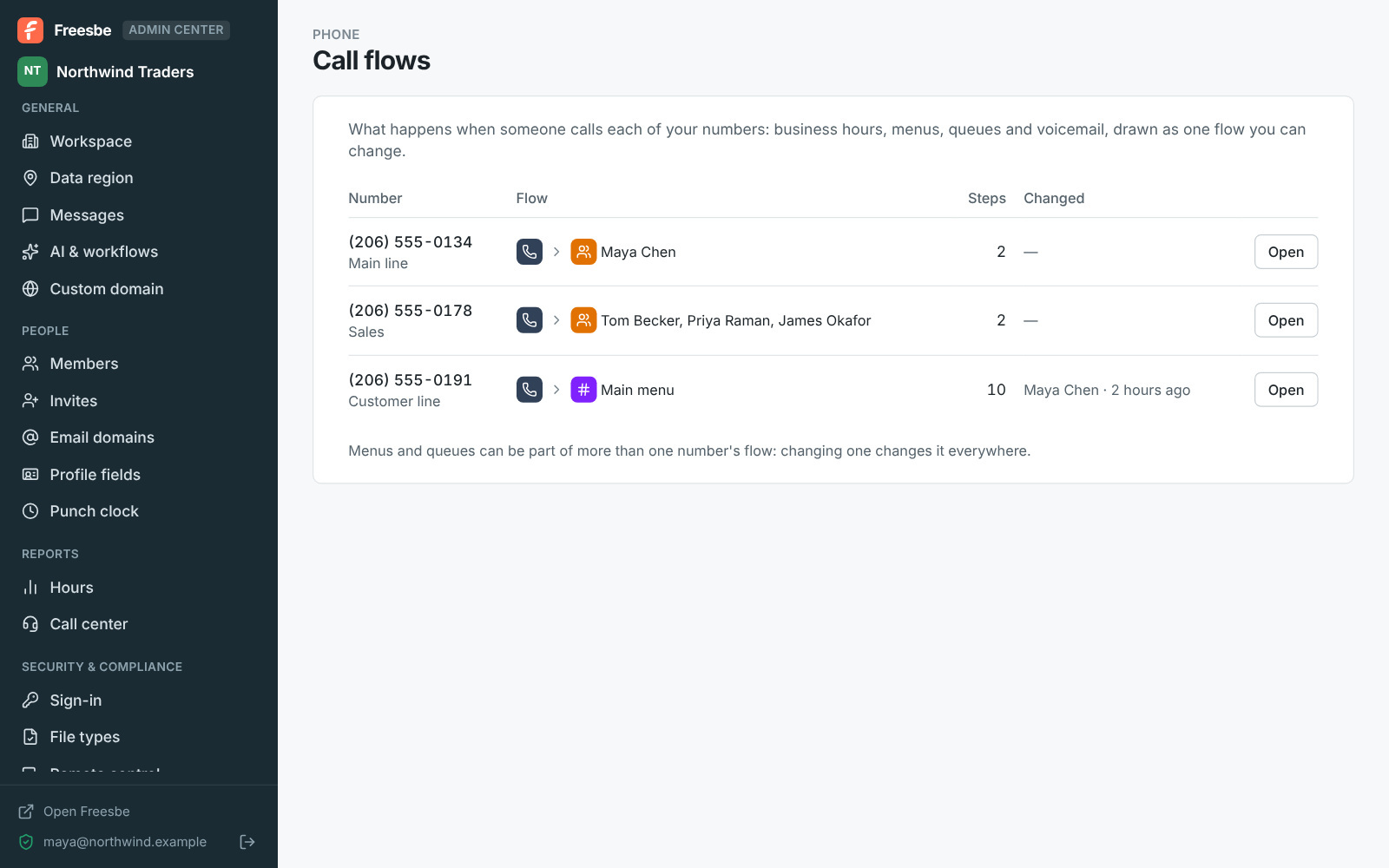
Task: Click the phone icon in Main line row
Action: (x=530, y=252)
